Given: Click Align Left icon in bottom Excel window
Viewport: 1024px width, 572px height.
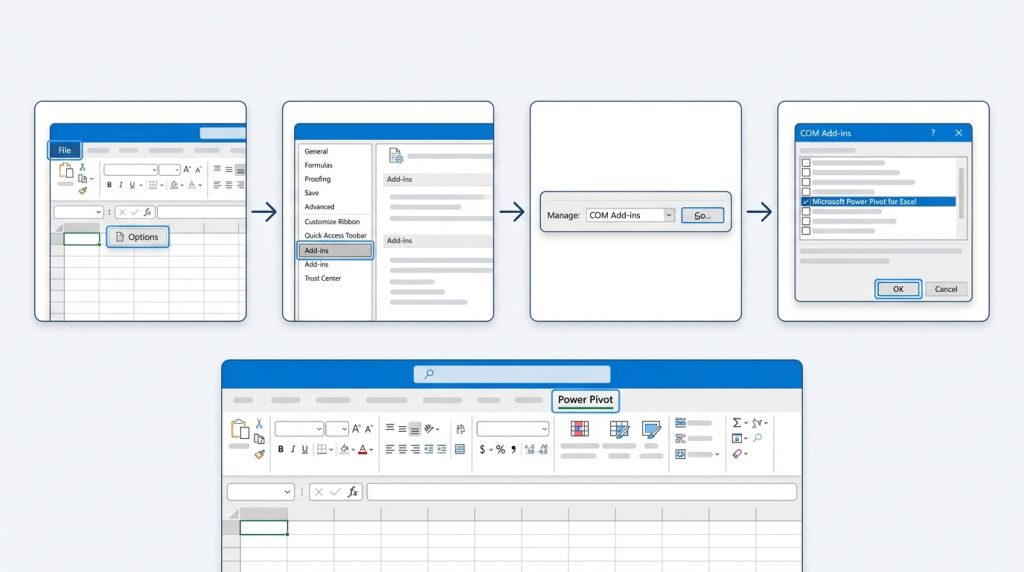Looking at the screenshot, I should click(390, 449).
